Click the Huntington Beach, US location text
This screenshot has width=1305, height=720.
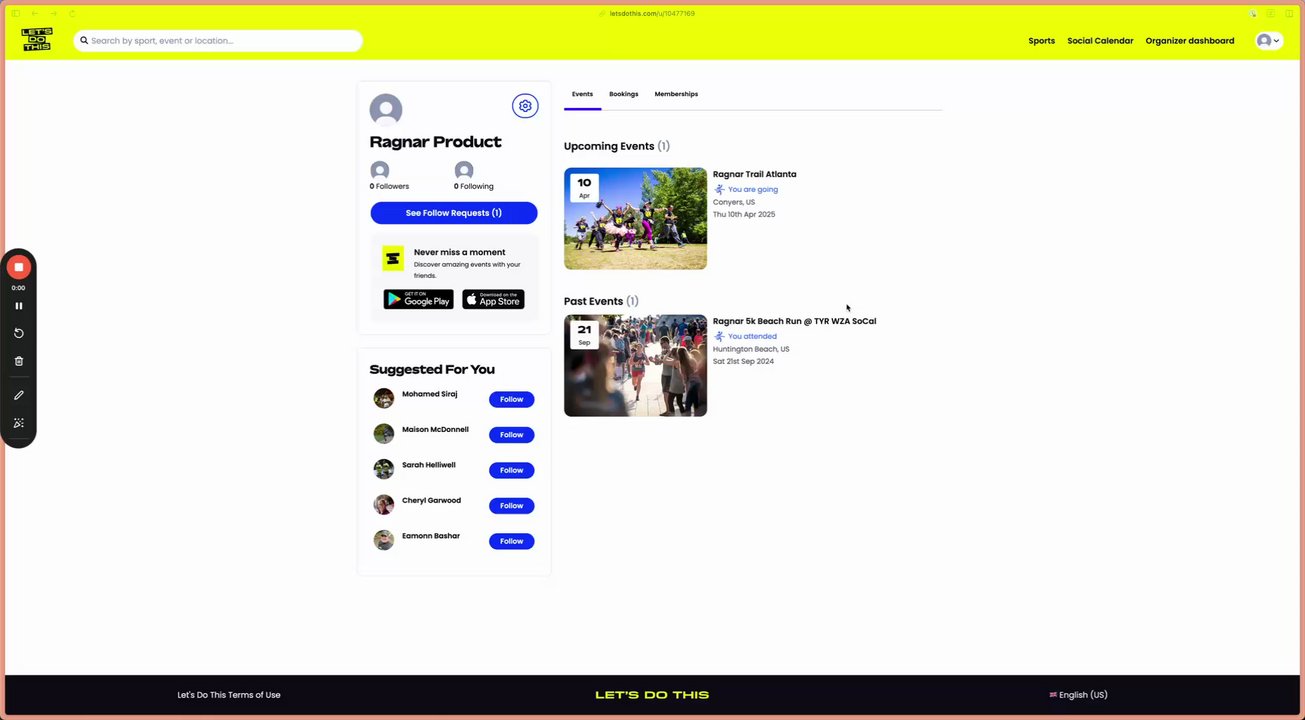(x=751, y=349)
